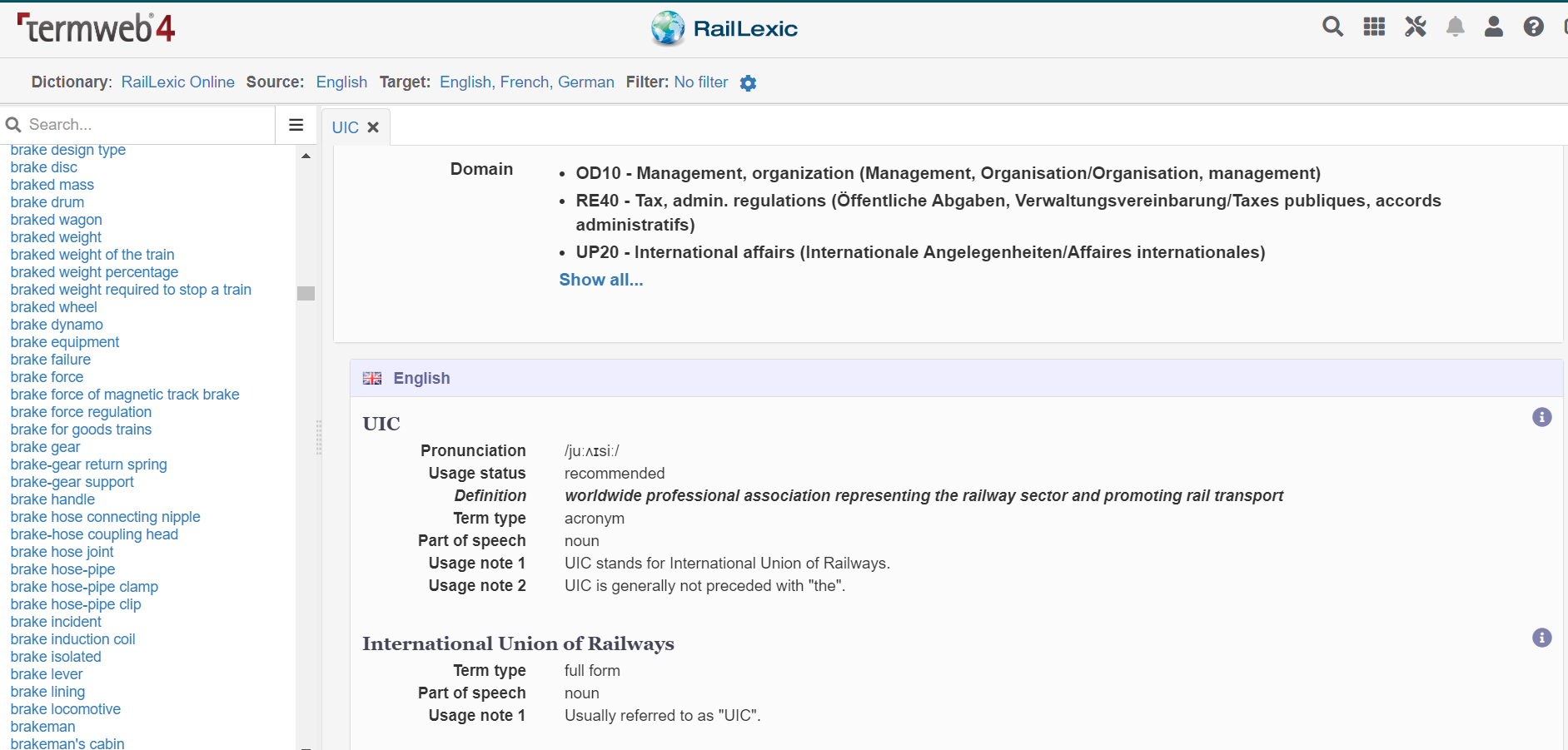This screenshot has width=1568, height=750.
Task: Open term 'brakeman'
Action: point(42,727)
